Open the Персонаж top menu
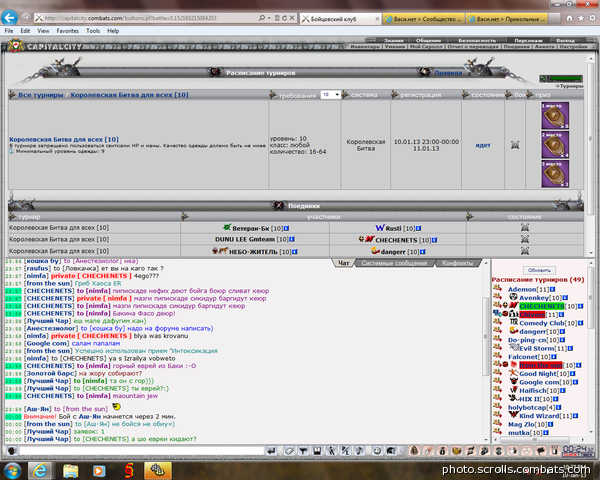This screenshot has height=480, width=600. pyautogui.click(x=528, y=41)
